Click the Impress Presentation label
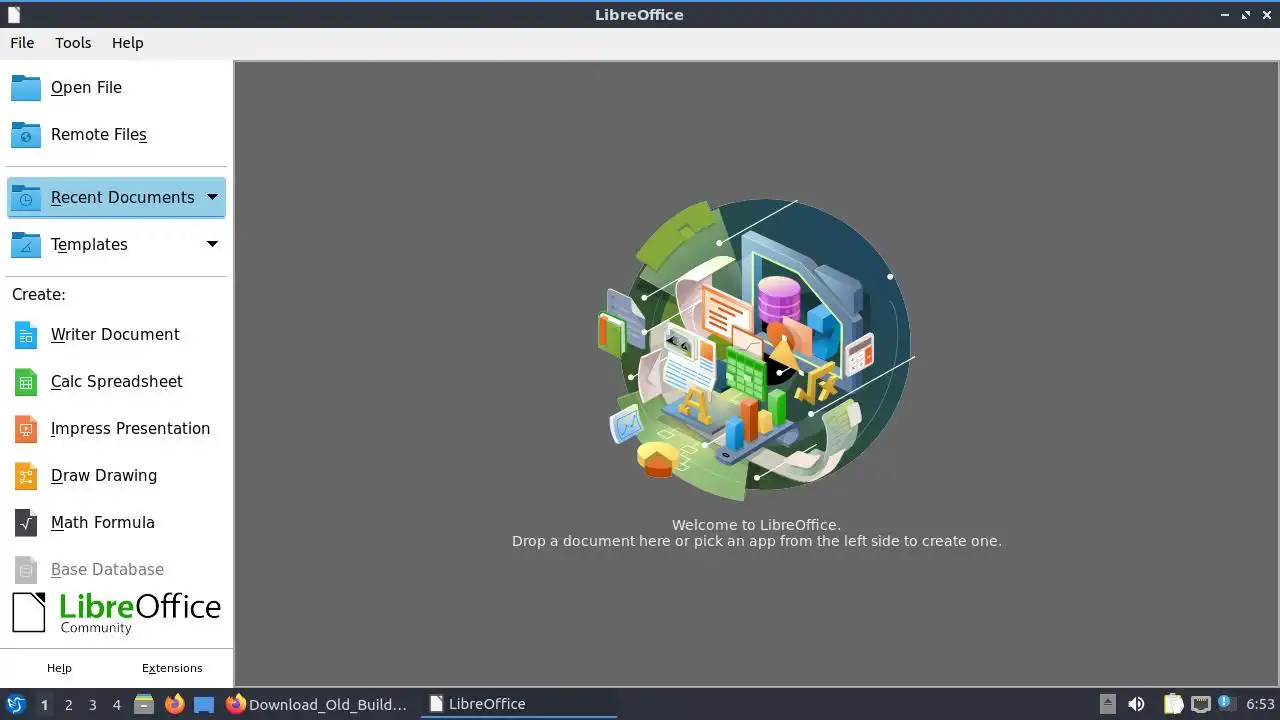The height and width of the screenshot is (720, 1280). (x=130, y=429)
